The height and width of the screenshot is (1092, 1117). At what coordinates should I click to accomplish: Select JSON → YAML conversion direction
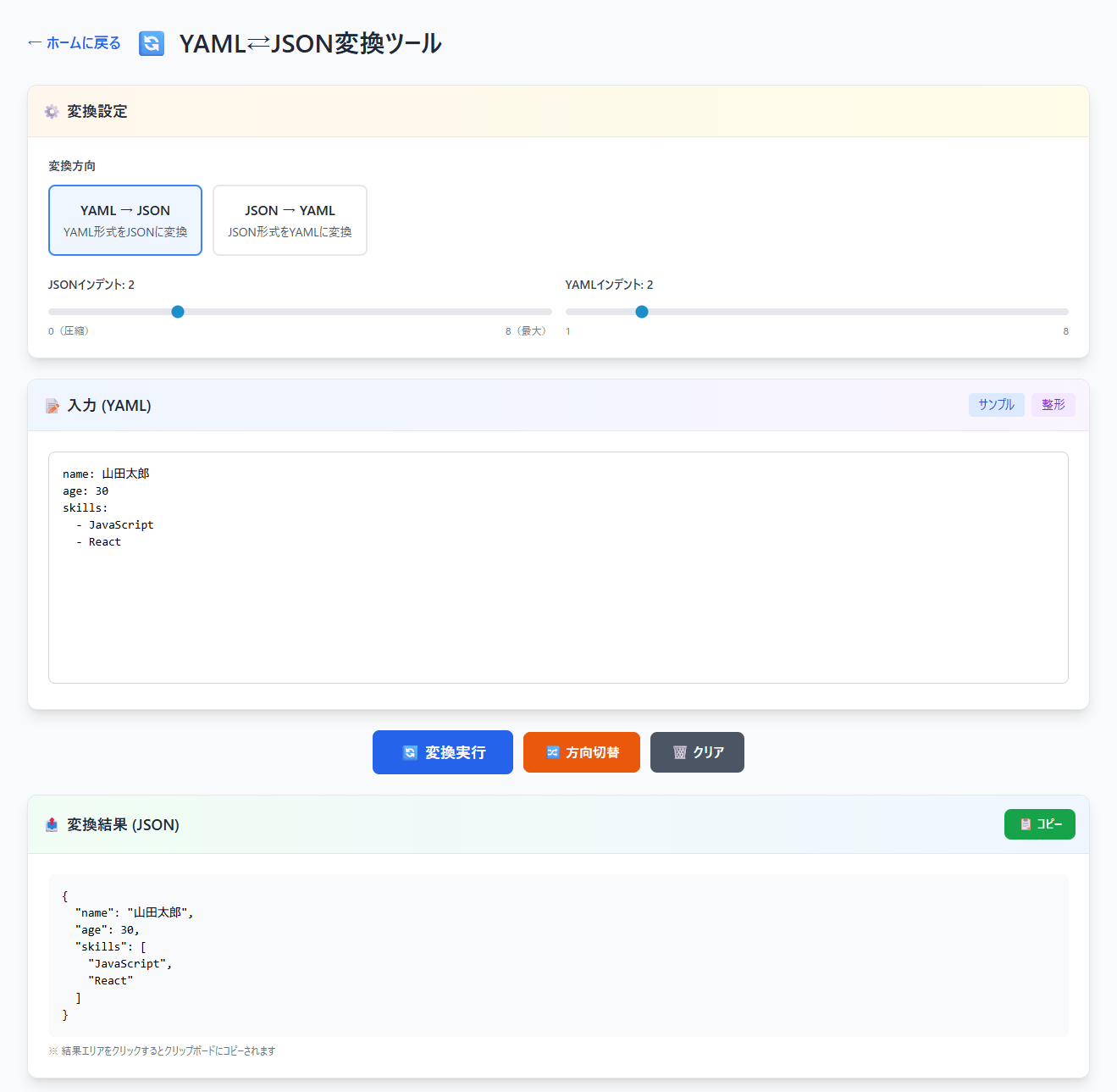290,220
